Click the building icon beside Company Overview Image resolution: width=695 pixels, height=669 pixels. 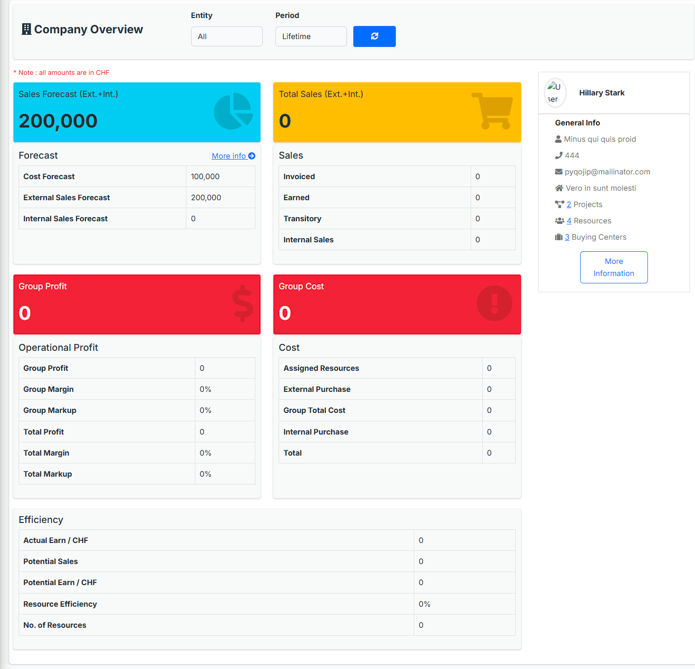[26, 30]
